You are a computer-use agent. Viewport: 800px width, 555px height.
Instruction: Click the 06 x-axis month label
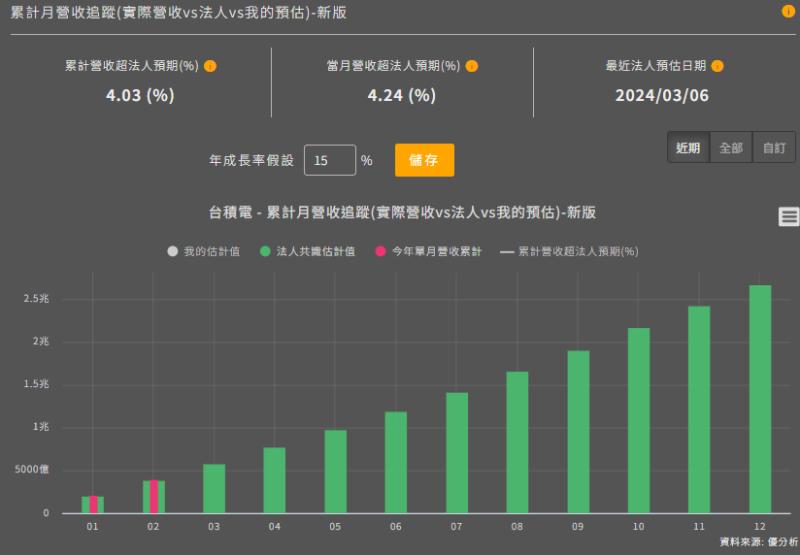[x=396, y=526]
